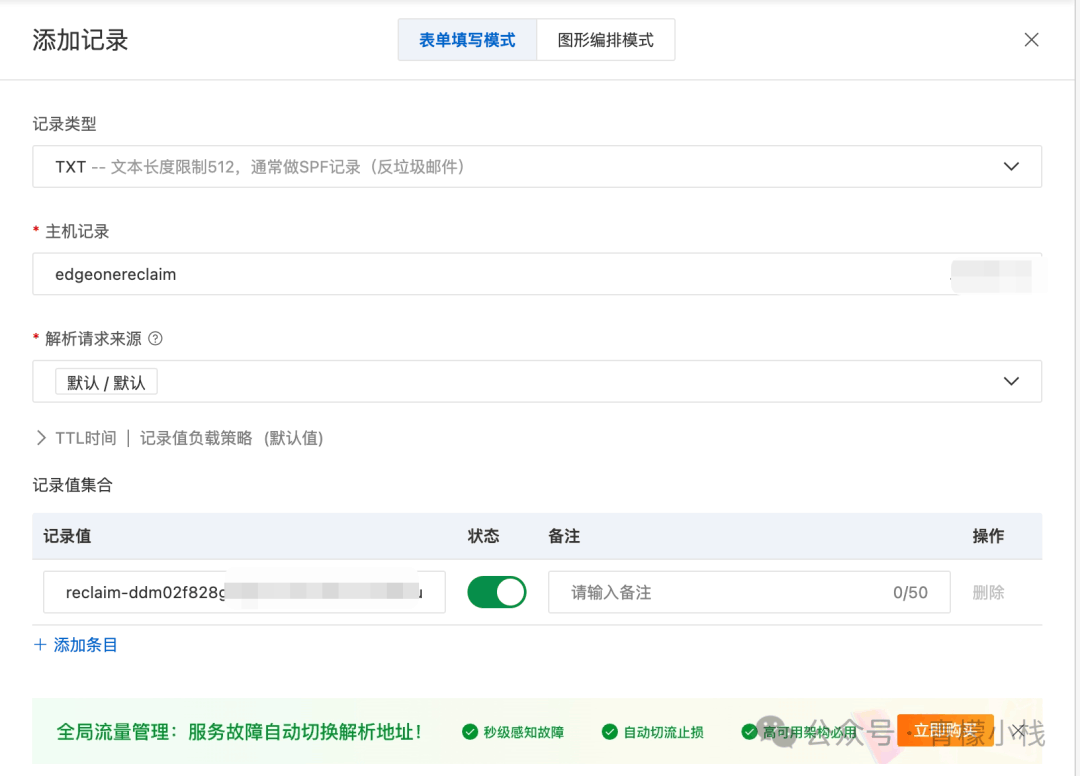This screenshot has width=1080, height=776.
Task: Click the help icon beside 解析请求来源
Action: tap(155, 339)
